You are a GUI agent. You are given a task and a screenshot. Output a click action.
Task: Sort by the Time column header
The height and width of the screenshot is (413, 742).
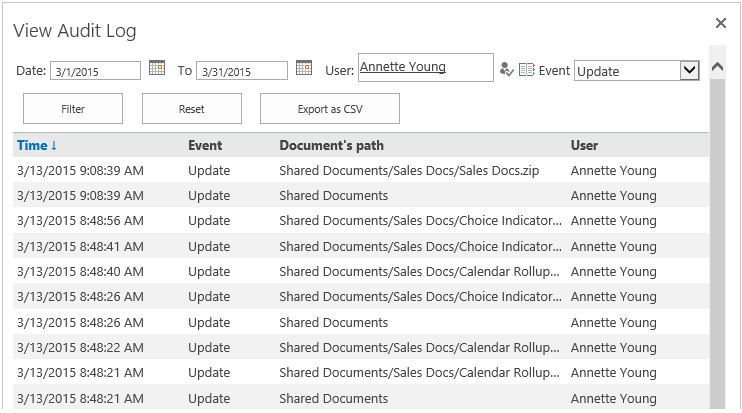pyautogui.click(x=37, y=145)
